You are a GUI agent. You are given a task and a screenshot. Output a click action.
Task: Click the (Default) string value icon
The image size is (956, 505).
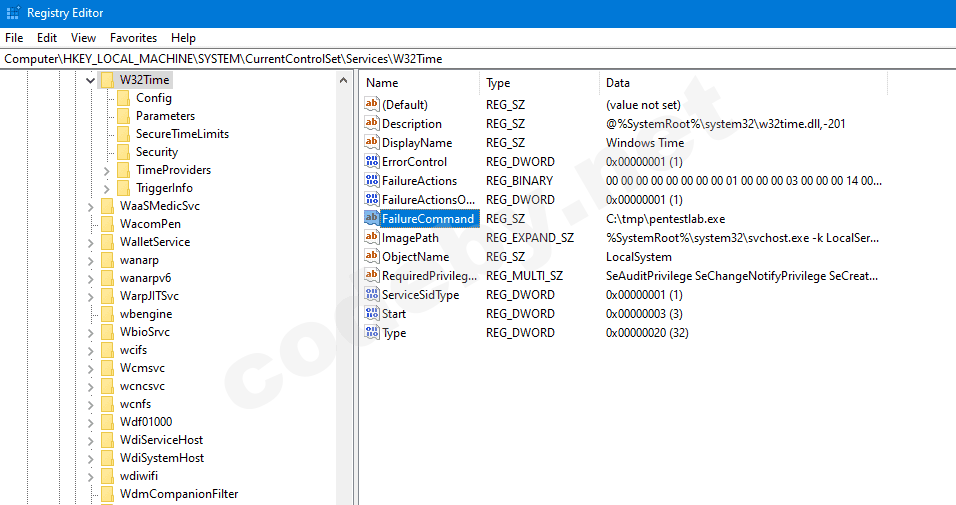click(371, 104)
